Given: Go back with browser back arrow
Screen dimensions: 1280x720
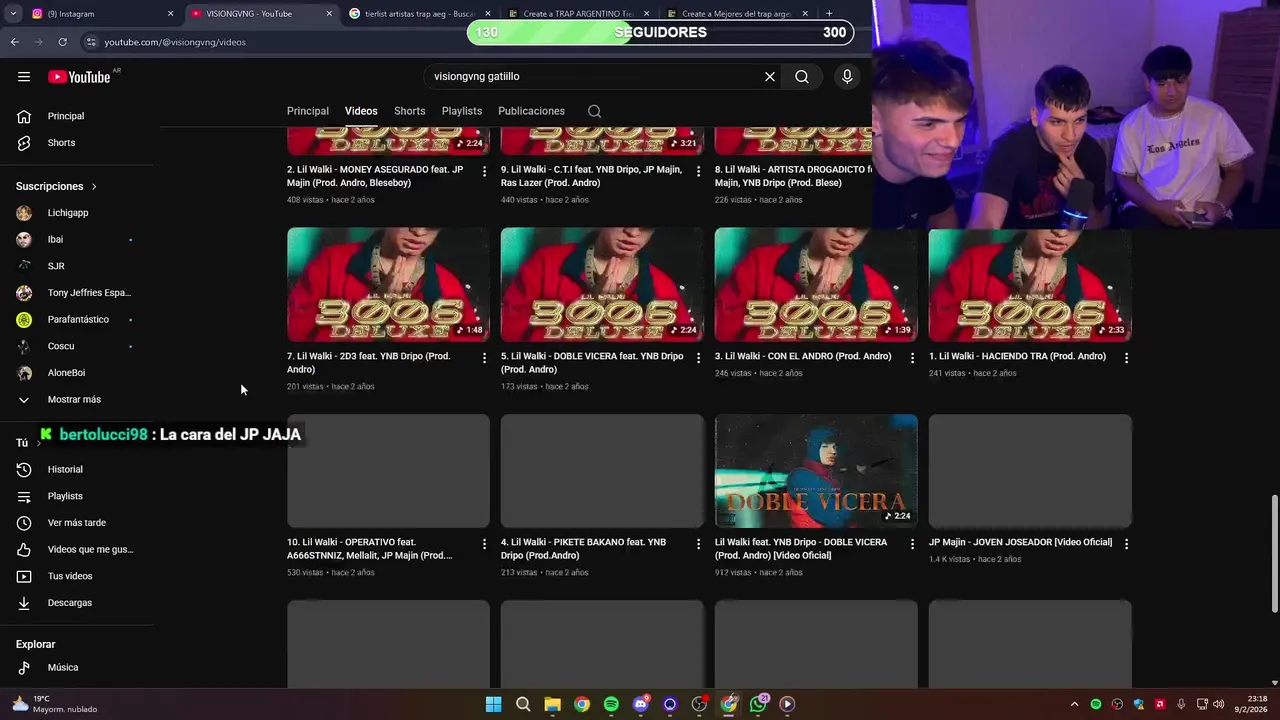Looking at the screenshot, I should click(14, 42).
